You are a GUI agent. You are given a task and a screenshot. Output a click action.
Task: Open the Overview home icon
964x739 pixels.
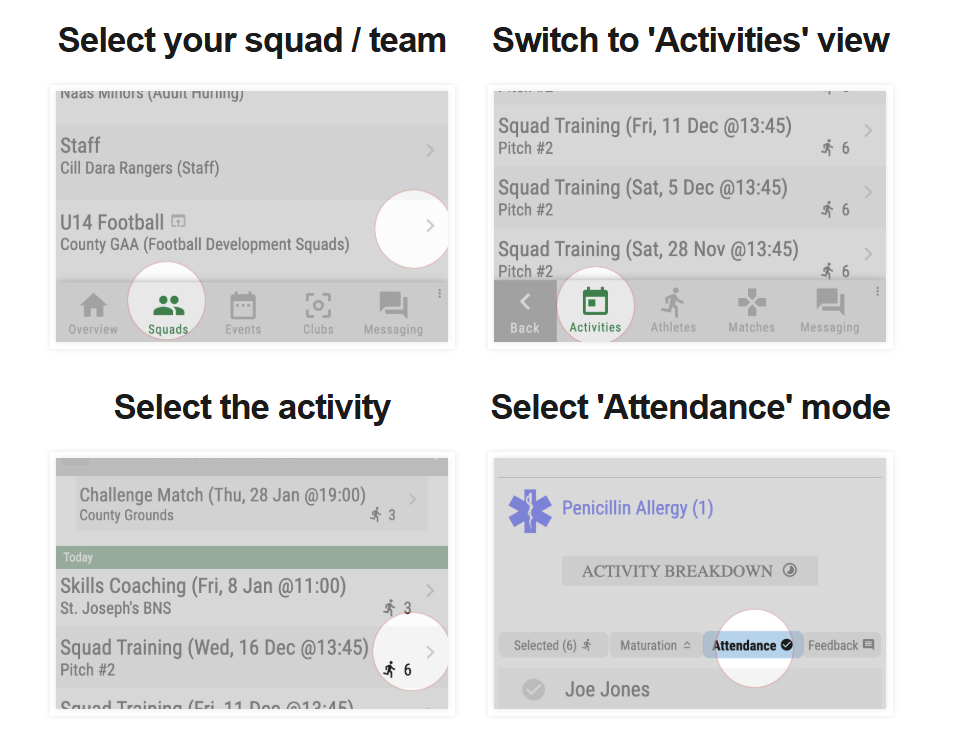pyautogui.click(x=93, y=306)
